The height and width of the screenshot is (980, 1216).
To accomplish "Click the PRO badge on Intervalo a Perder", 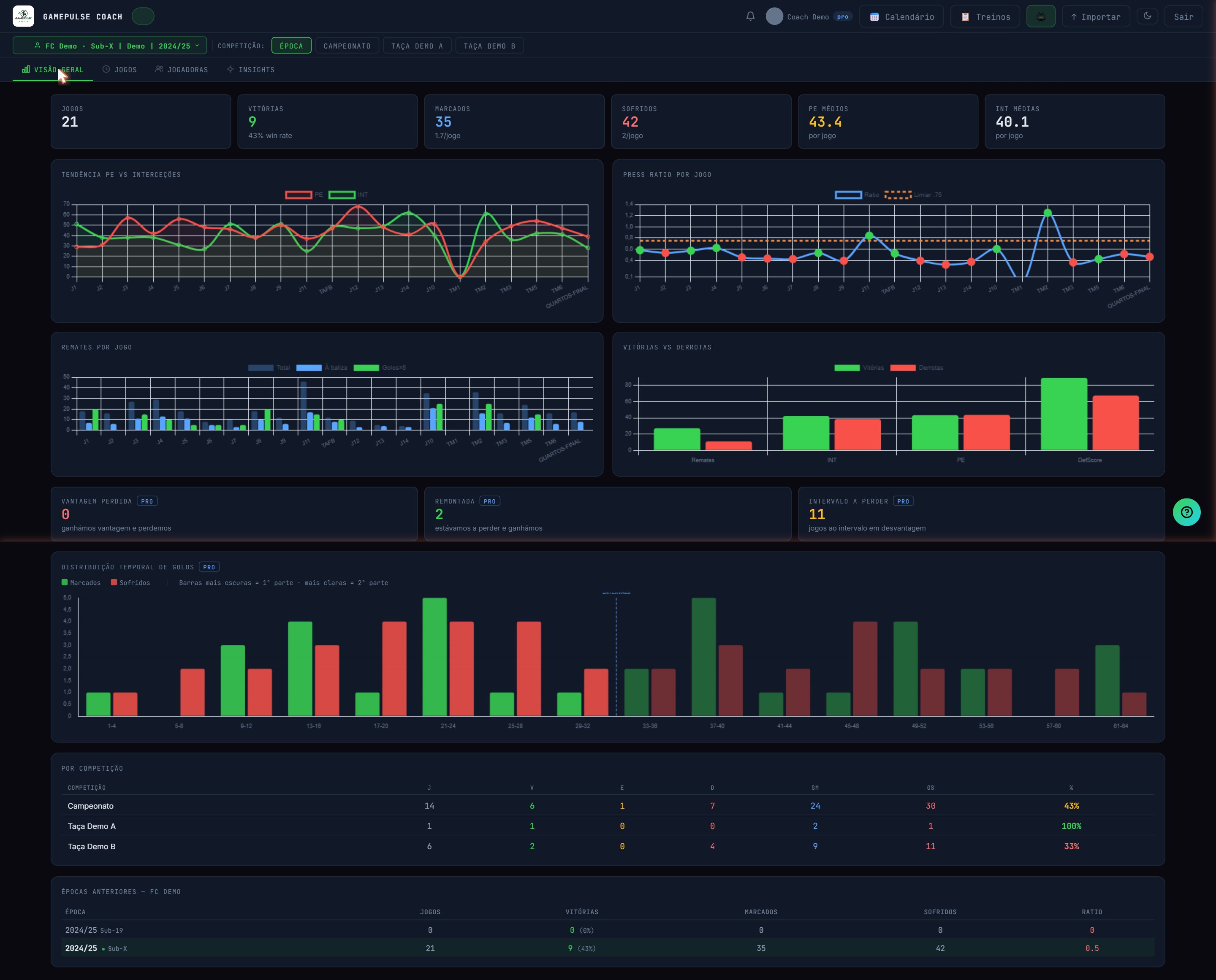I will pyautogui.click(x=903, y=501).
